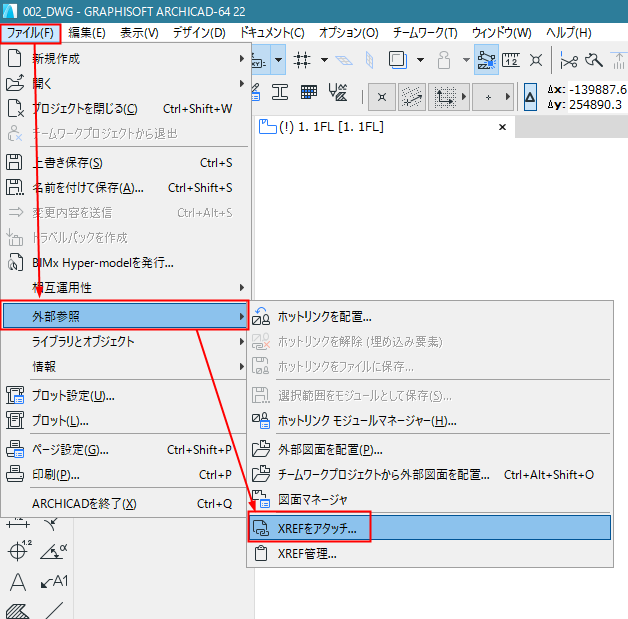This screenshot has width=628, height=619.
Task: Open the オプション(O) menu
Action: pos(348,33)
